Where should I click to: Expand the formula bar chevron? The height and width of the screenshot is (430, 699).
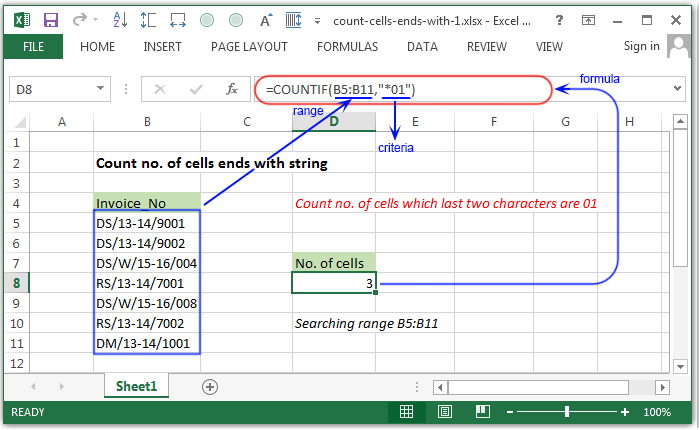pyautogui.click(x=678, y=89)
